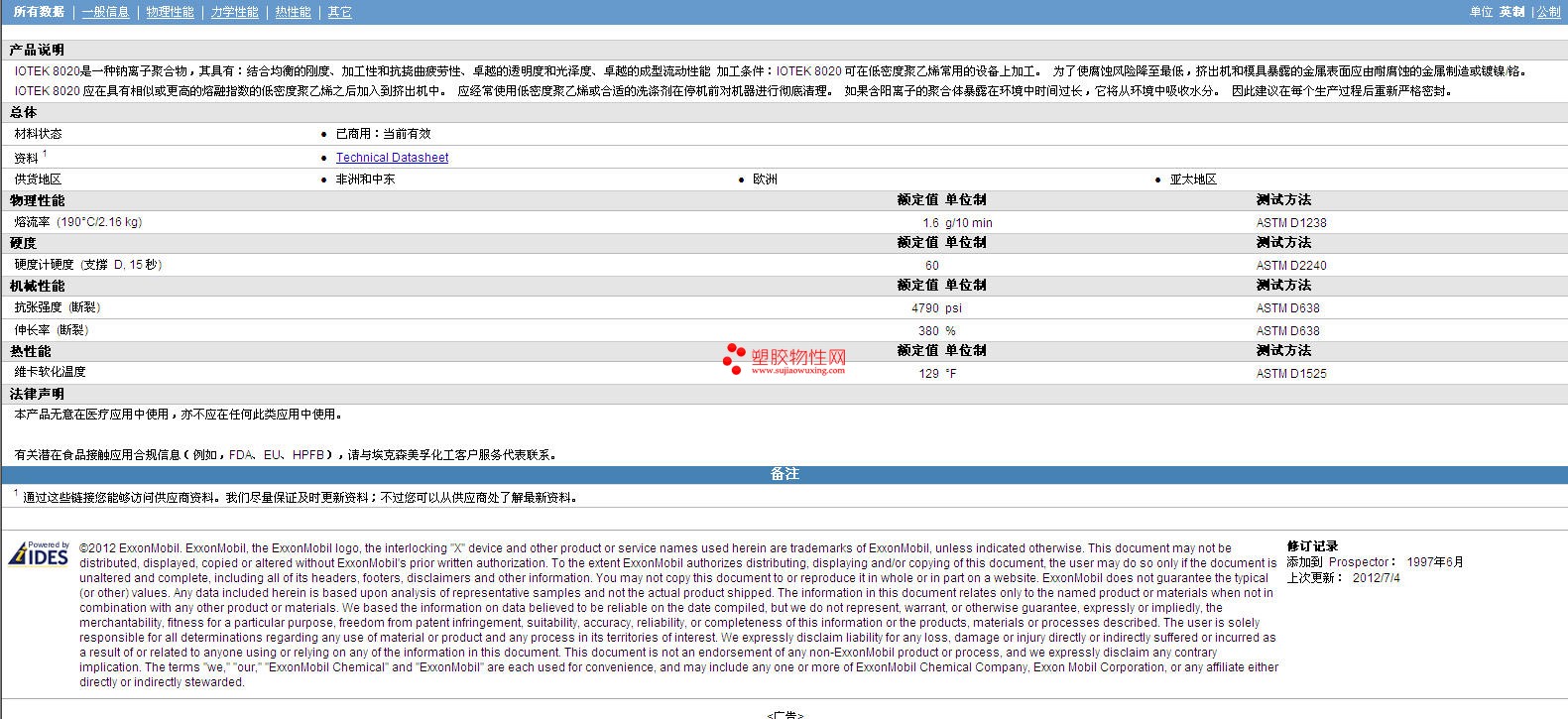Screen dimensions: 1568x719
Task: Click the ASTM D2240 test method
Action: point(1291,266)
